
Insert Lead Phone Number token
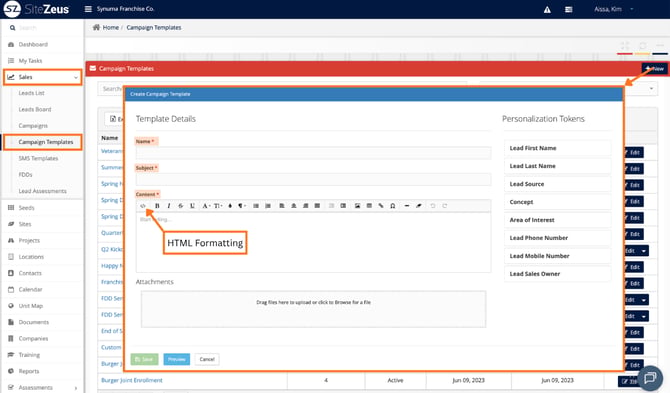click(x=557, y=238)
